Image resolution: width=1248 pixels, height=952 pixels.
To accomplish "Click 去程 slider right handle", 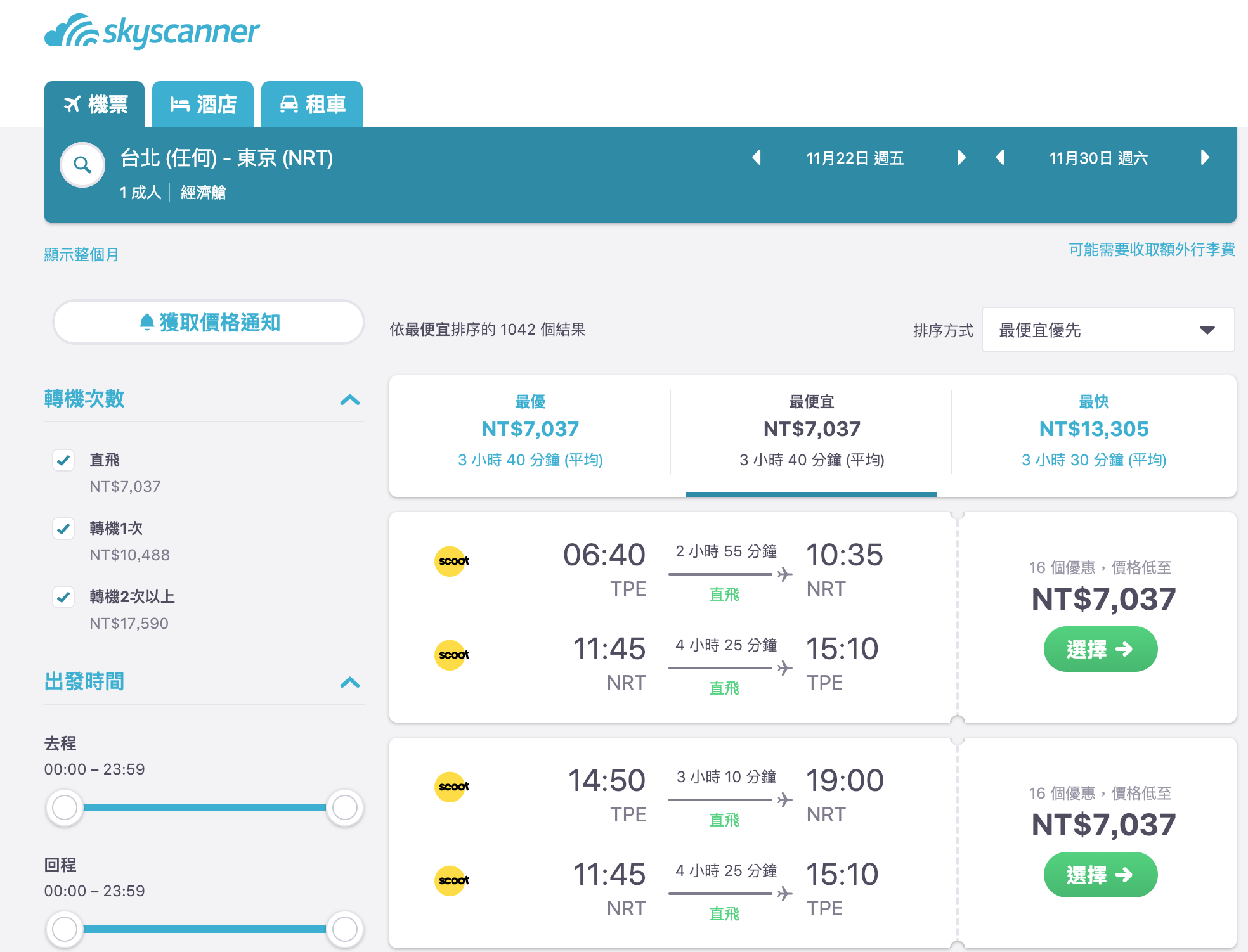I will (x=344, y=807).
